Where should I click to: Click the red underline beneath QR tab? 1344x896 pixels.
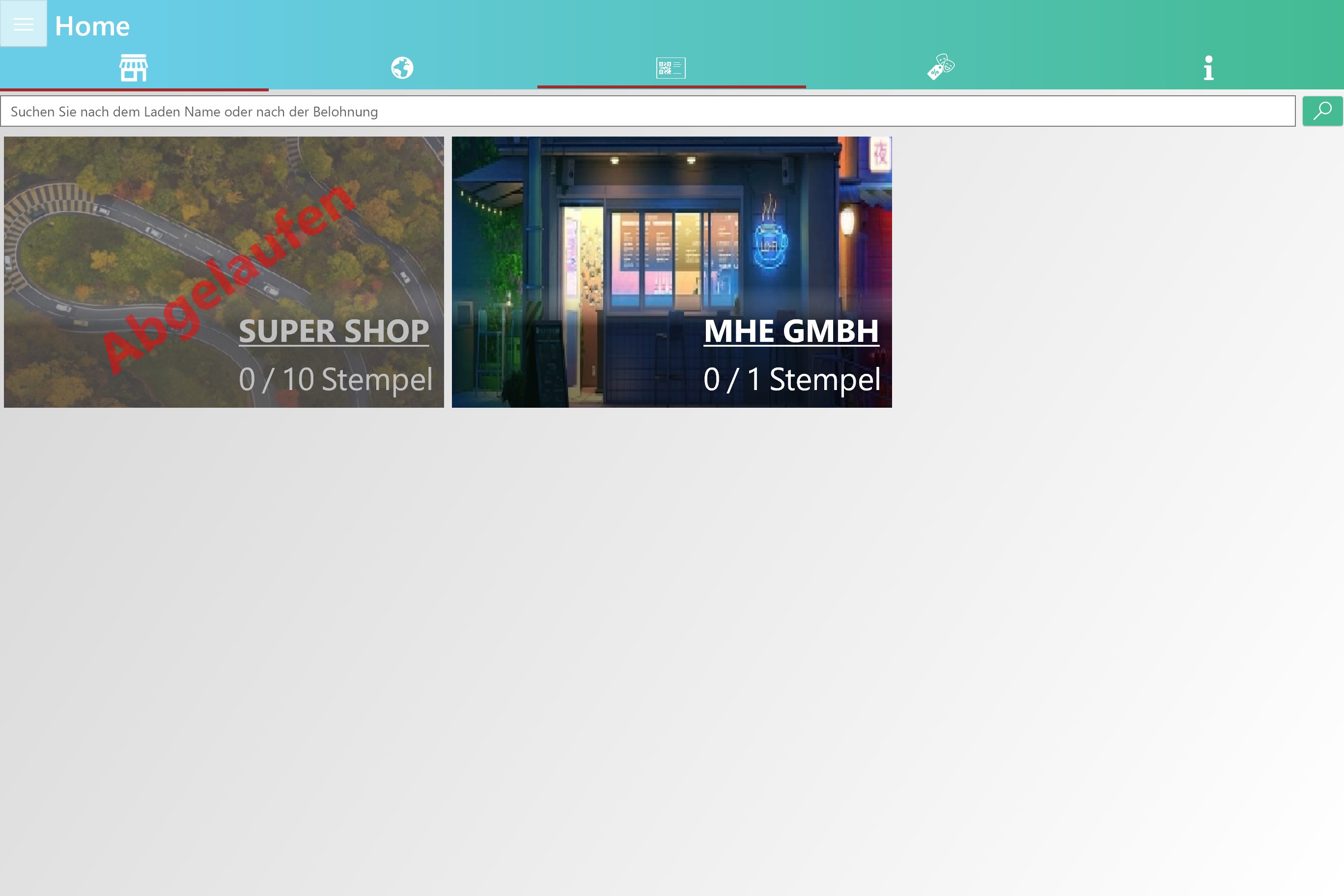[671, 87]
